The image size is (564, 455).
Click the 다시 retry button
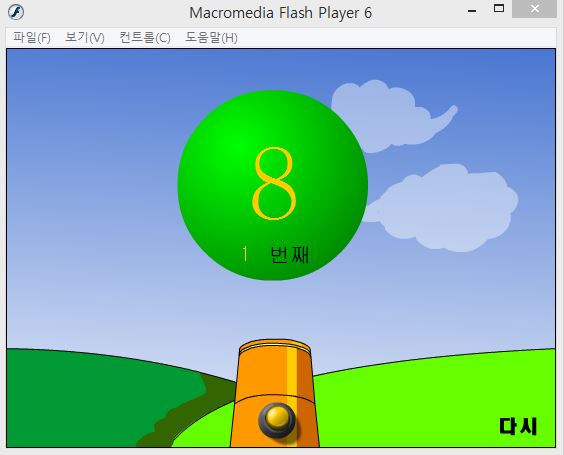click(518, 427)
